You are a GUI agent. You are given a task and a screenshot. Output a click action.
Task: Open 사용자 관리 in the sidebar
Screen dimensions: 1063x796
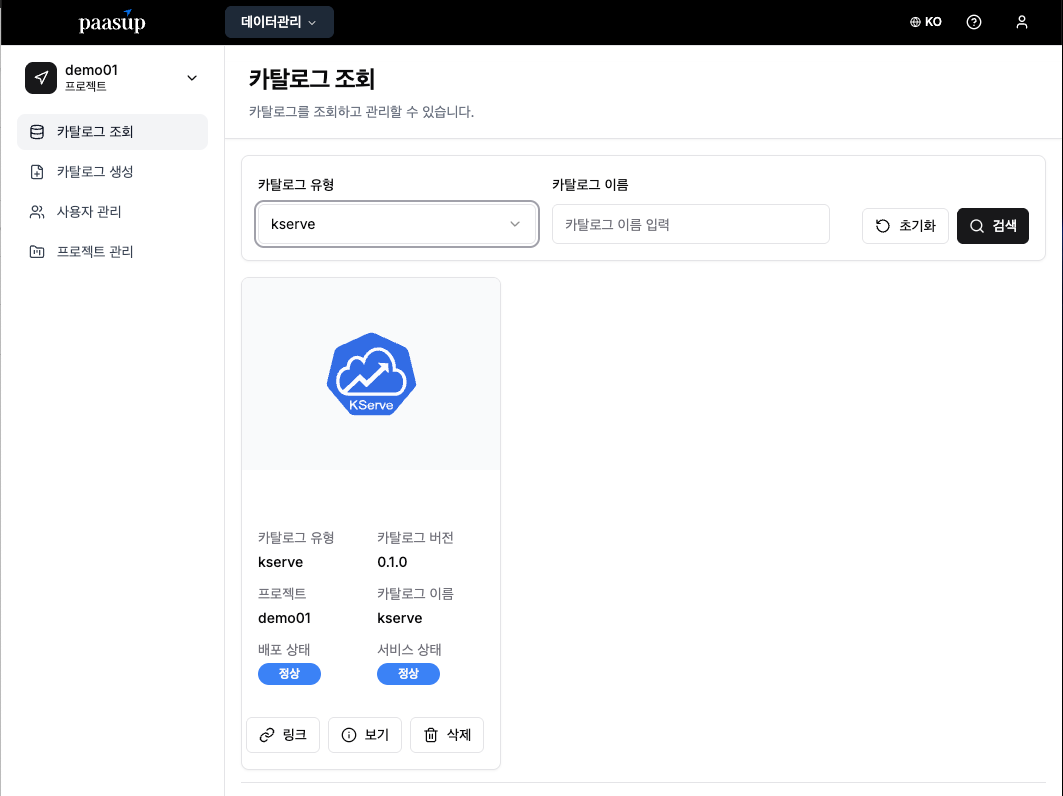113,212
